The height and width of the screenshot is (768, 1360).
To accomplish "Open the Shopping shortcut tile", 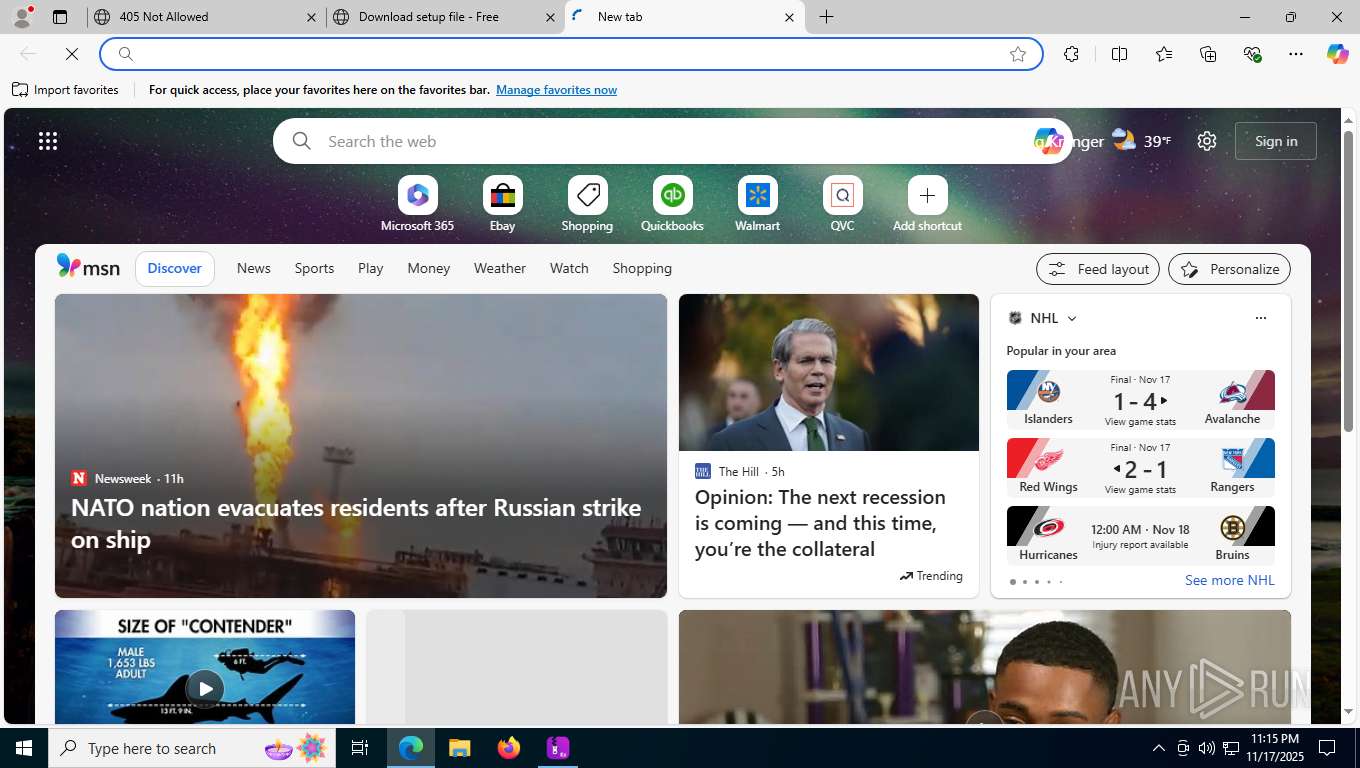I will pyautogui.click(x=587, y=204).
